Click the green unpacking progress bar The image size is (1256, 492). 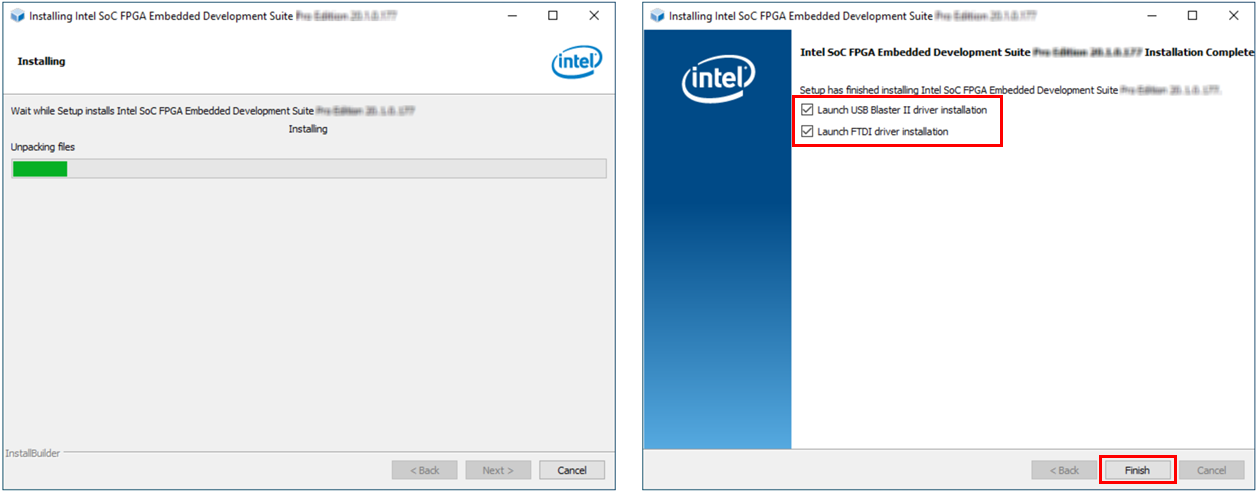(308, 169)
